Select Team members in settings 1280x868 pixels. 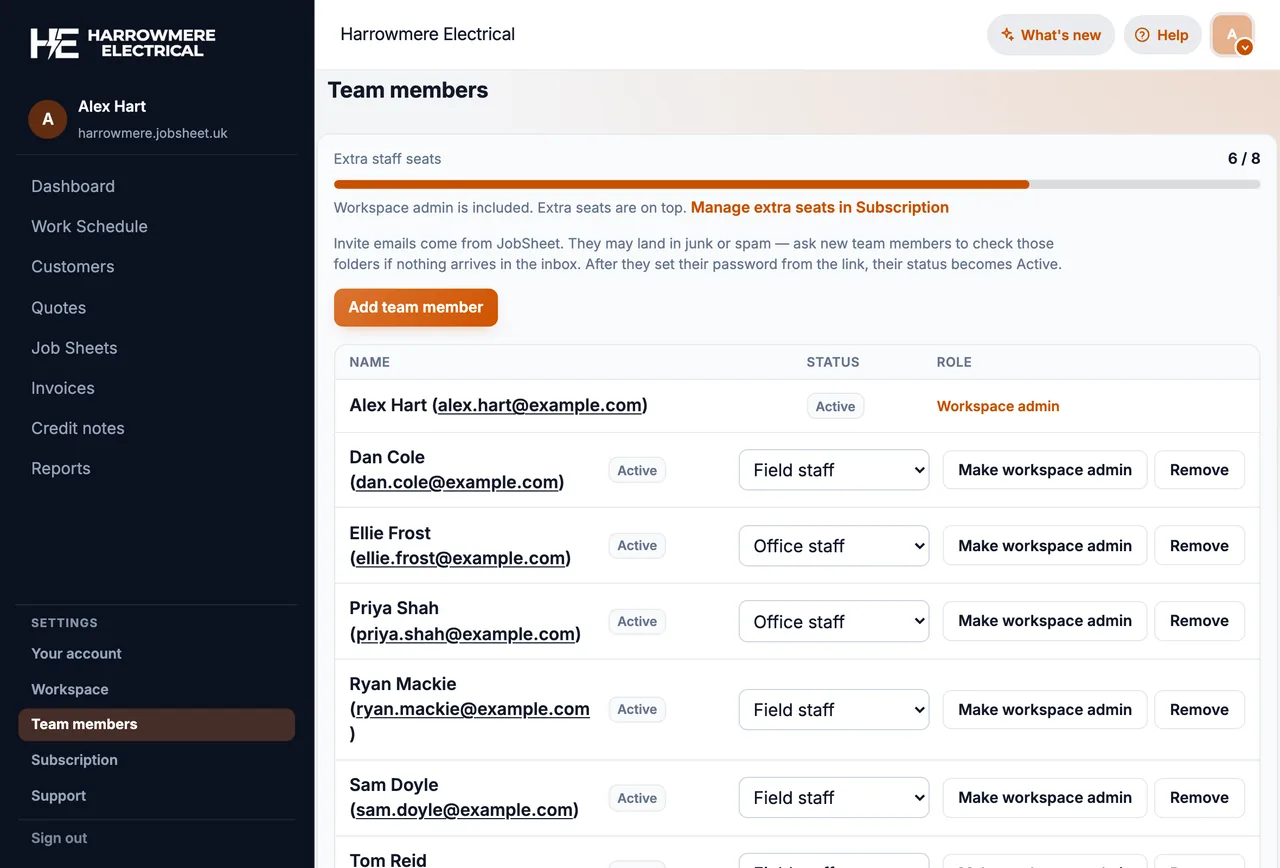coord(156,725)
